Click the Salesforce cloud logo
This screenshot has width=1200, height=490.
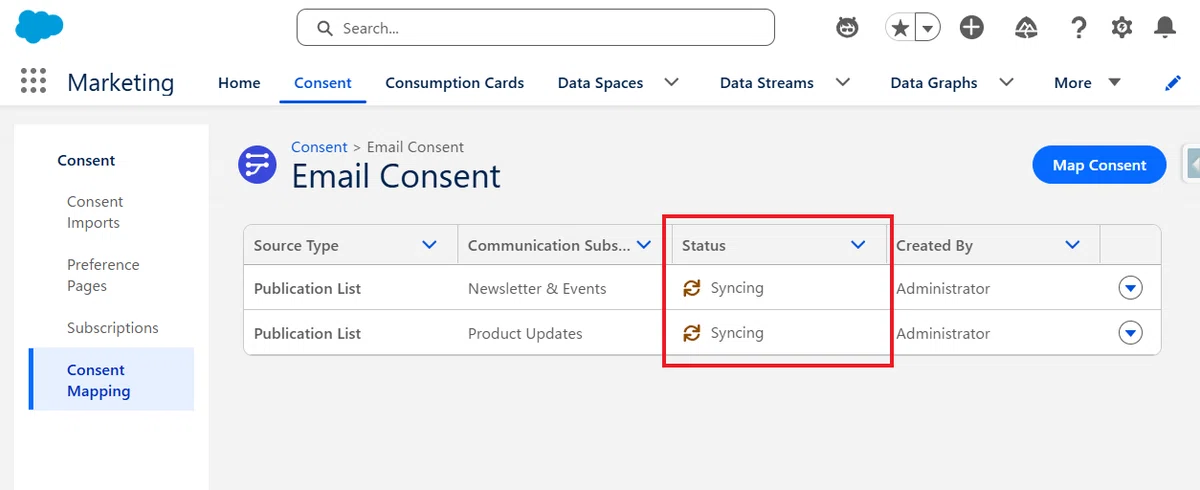pos(40,26)
